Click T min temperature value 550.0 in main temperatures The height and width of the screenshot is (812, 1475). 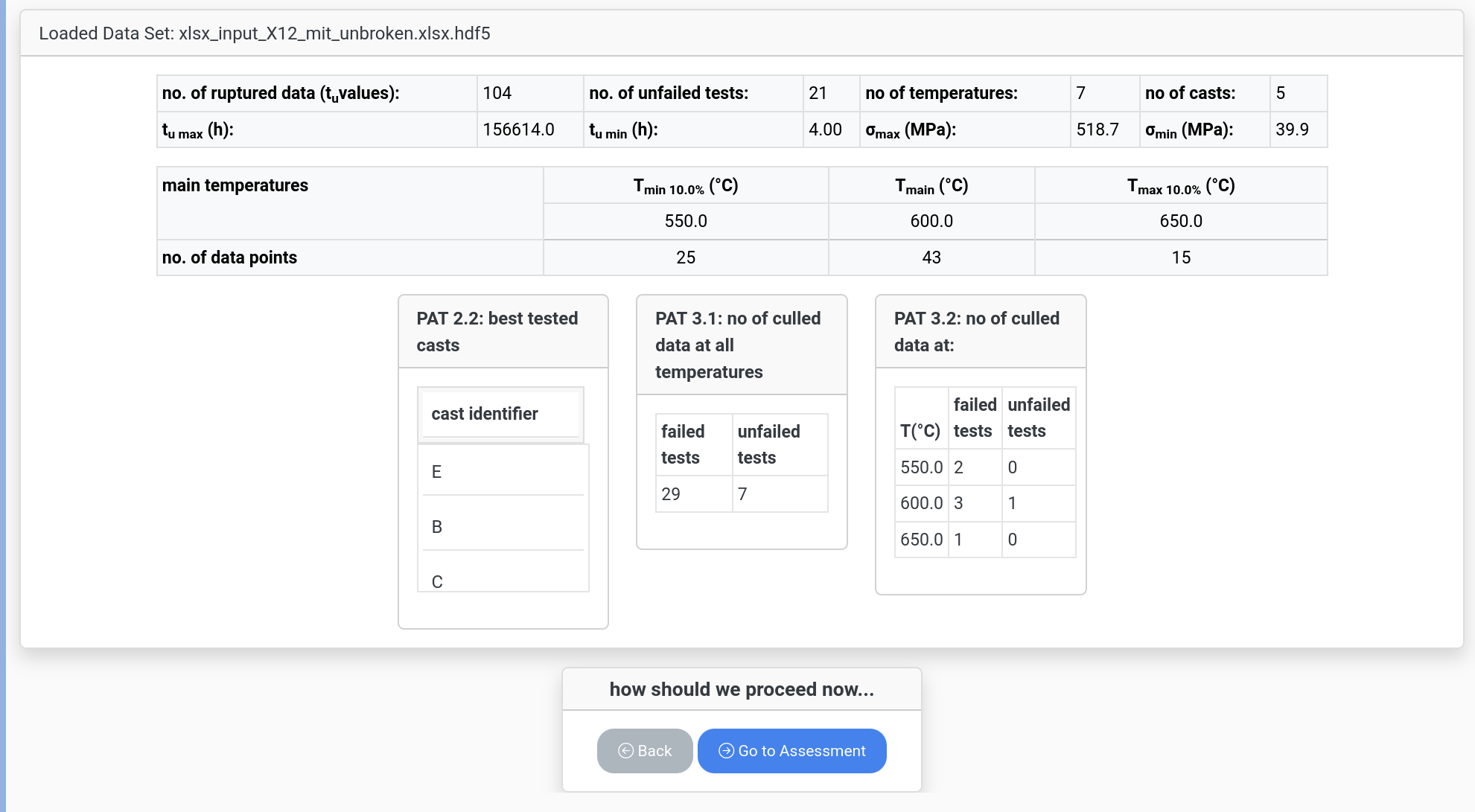[686, 221]
